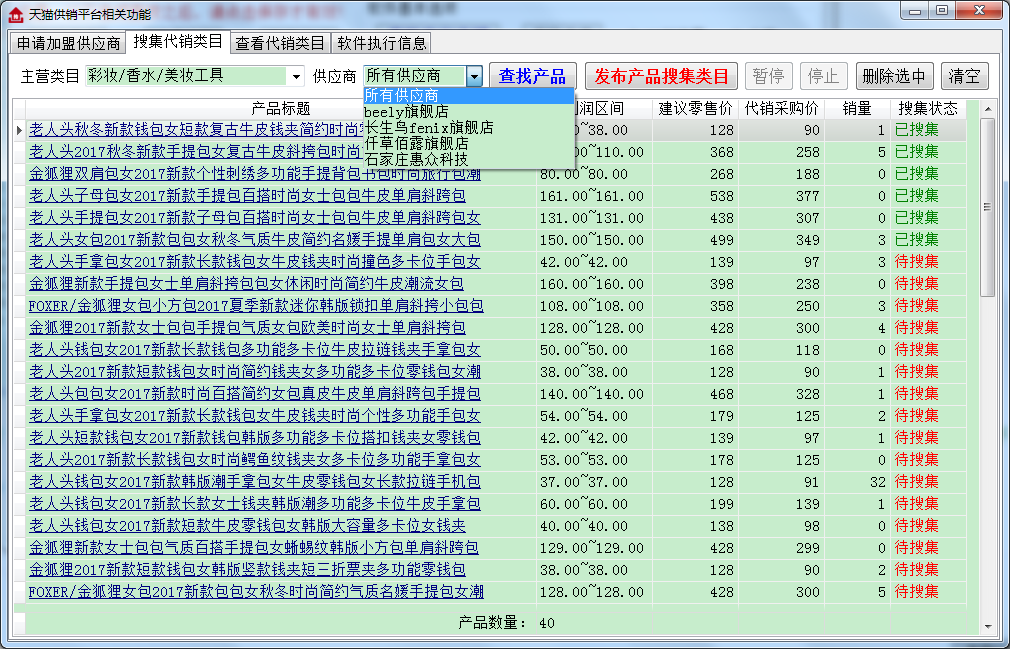Maximize the window using the title bar button
Viewport: 1010px width, 649px height.
942,11
